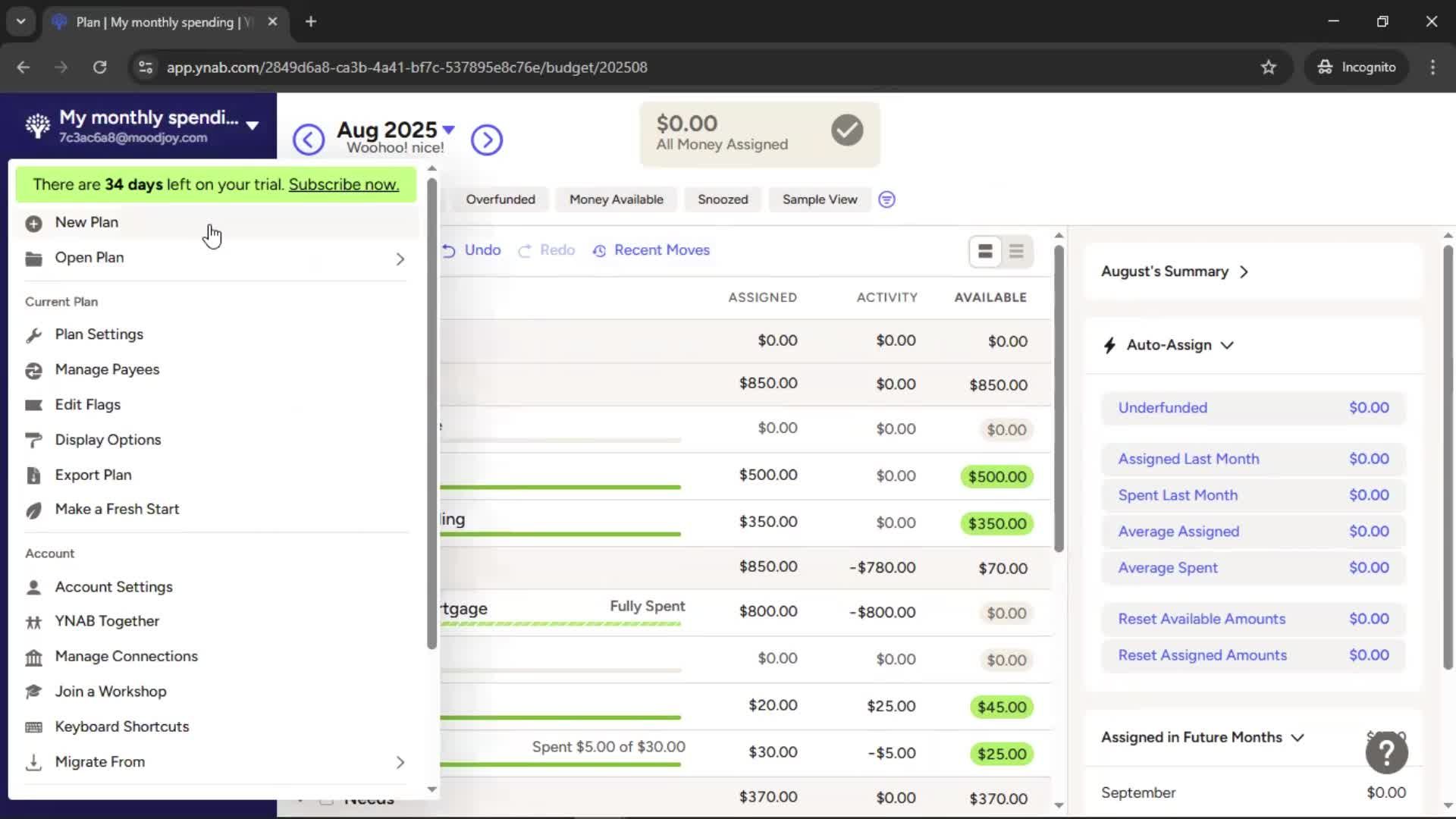Click the Join a Workshop graduation cap icon
Viewport: 1456px width, 819px height.
point(33,692)
